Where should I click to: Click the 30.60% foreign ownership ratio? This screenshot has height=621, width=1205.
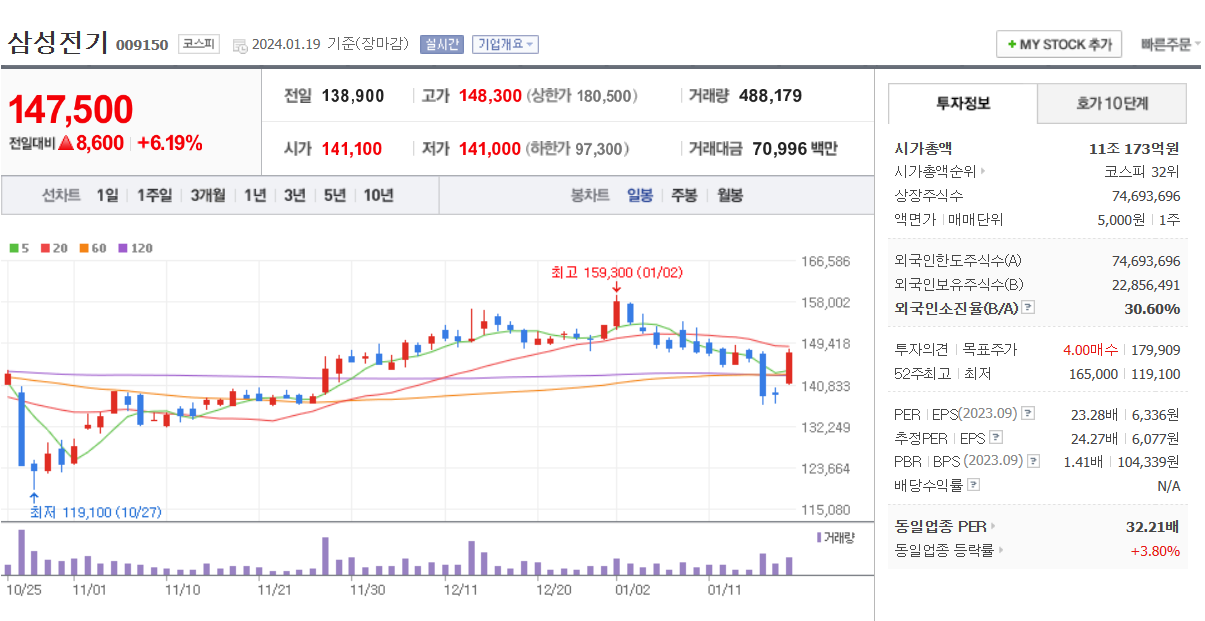click(x=1152, y=309)
